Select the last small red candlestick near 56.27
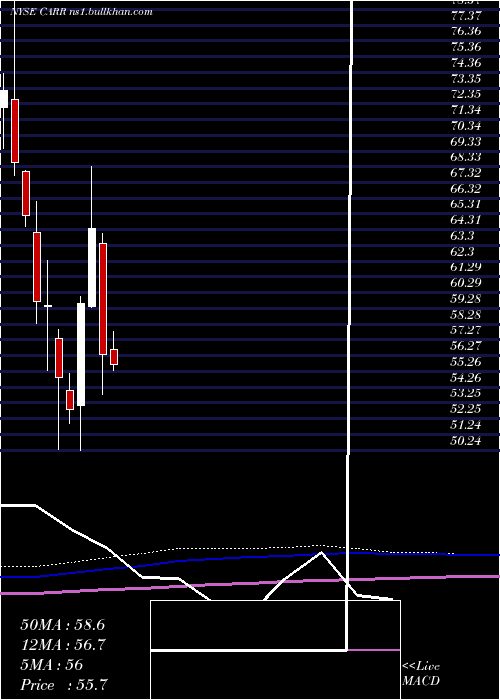 [114, 357]
